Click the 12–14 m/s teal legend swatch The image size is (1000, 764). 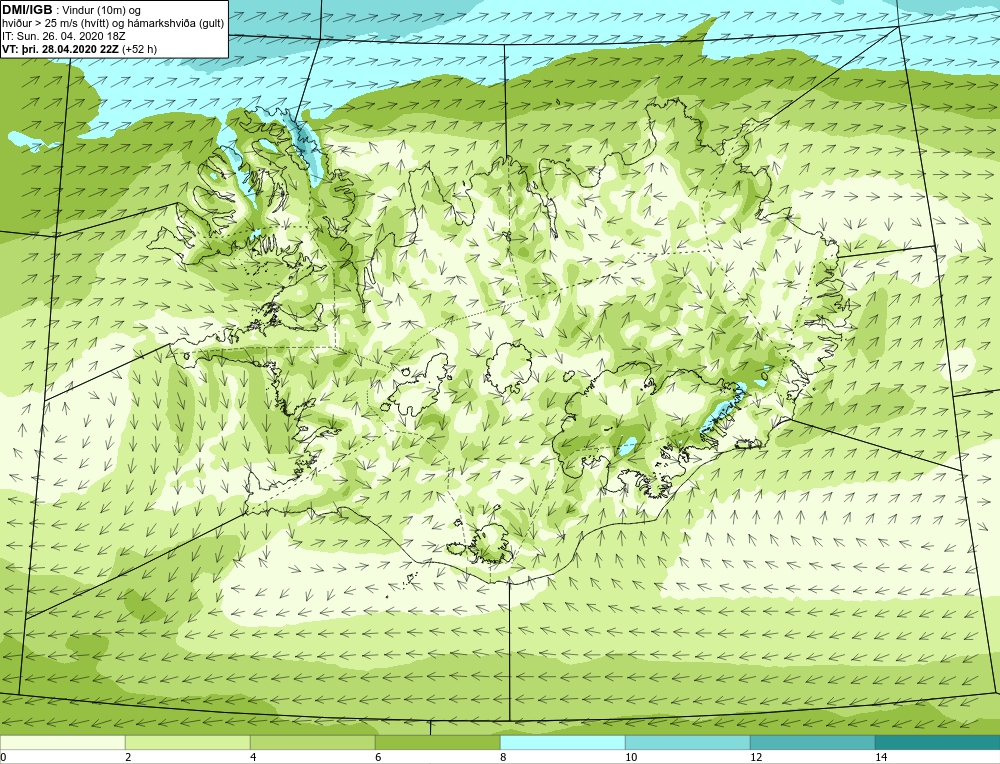pyautogui.click(x=812, y=743)
